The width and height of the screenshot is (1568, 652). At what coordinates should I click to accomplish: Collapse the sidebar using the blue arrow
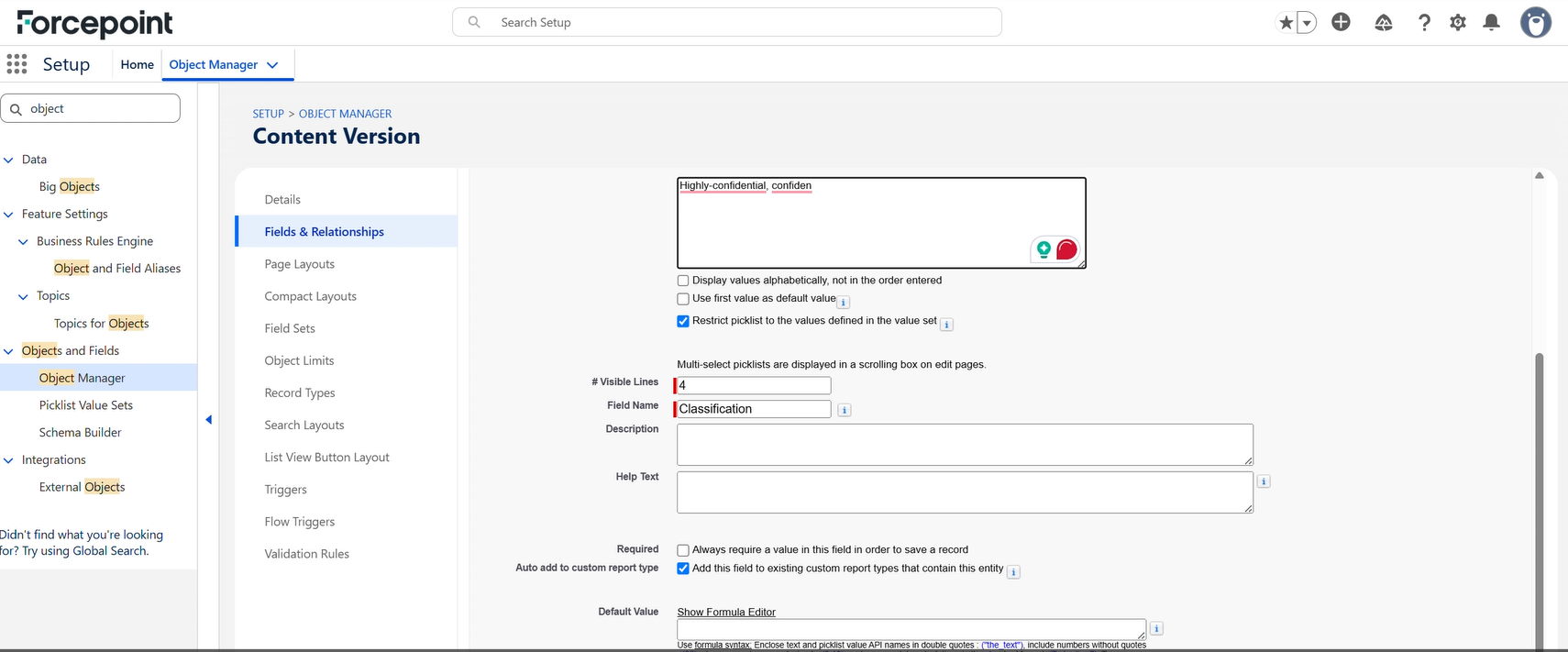[208, 420]
